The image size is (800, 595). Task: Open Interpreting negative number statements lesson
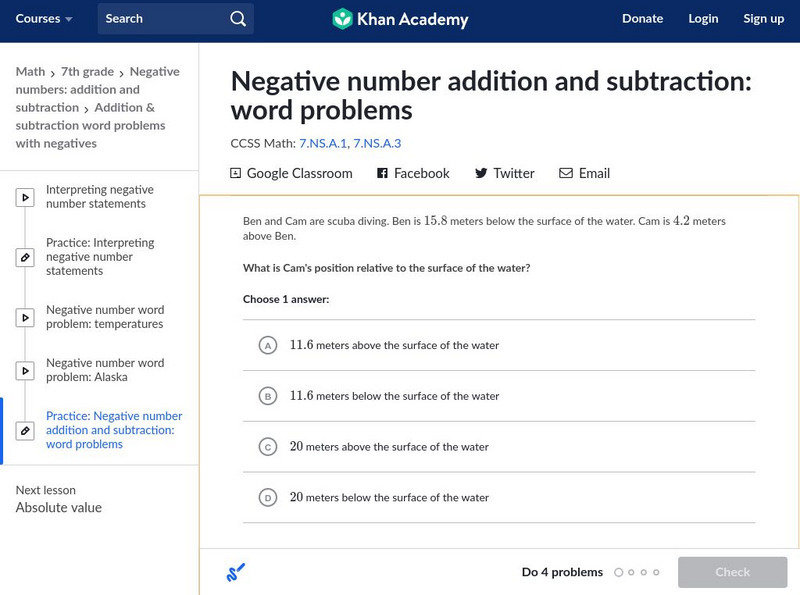[99, 197]
